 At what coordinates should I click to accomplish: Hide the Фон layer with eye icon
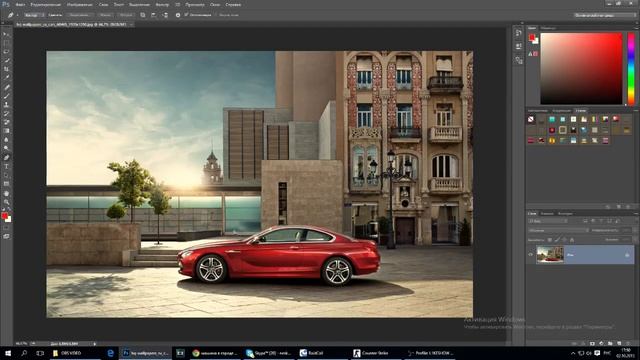531,255
